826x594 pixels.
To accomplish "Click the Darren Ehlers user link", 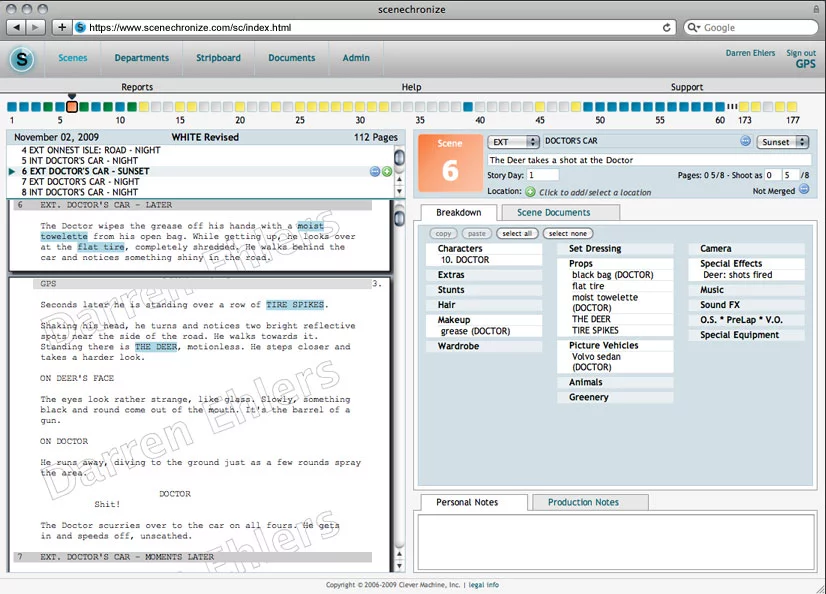I will click(750, 53).
